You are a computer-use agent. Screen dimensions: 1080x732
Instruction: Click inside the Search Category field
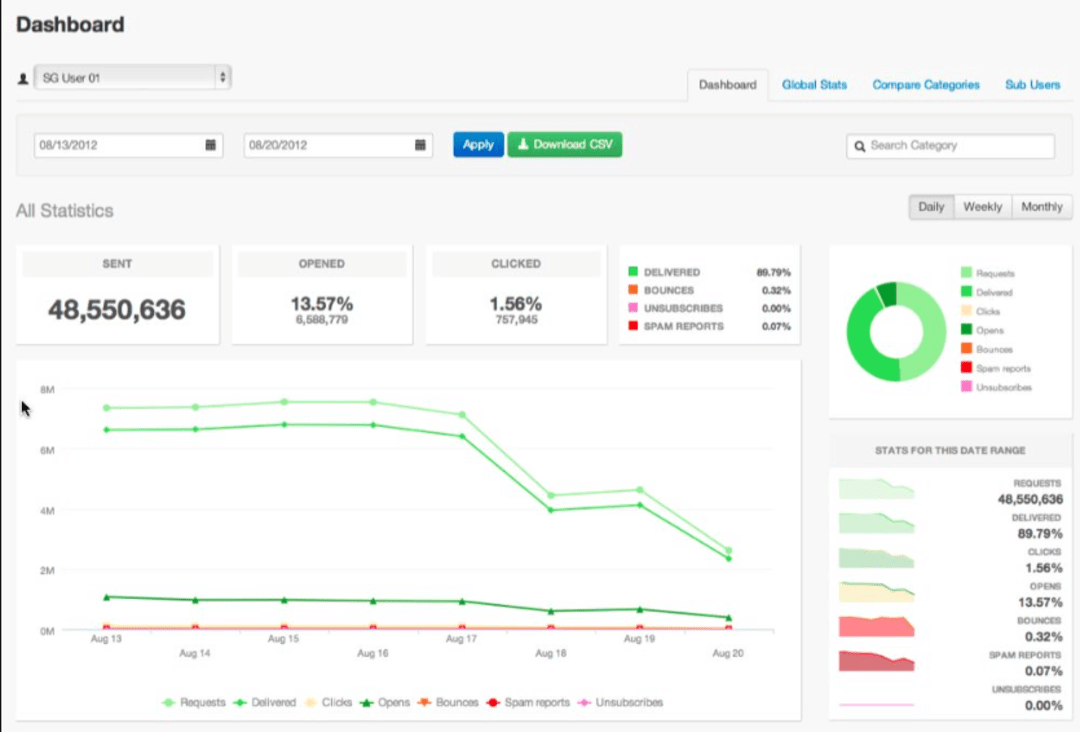click(x=950, y=146)
